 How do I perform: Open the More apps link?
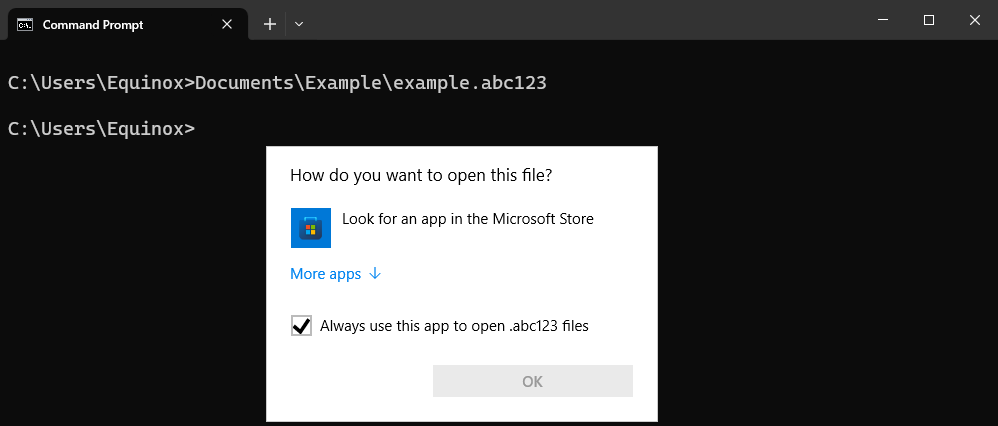click(325, 274)
